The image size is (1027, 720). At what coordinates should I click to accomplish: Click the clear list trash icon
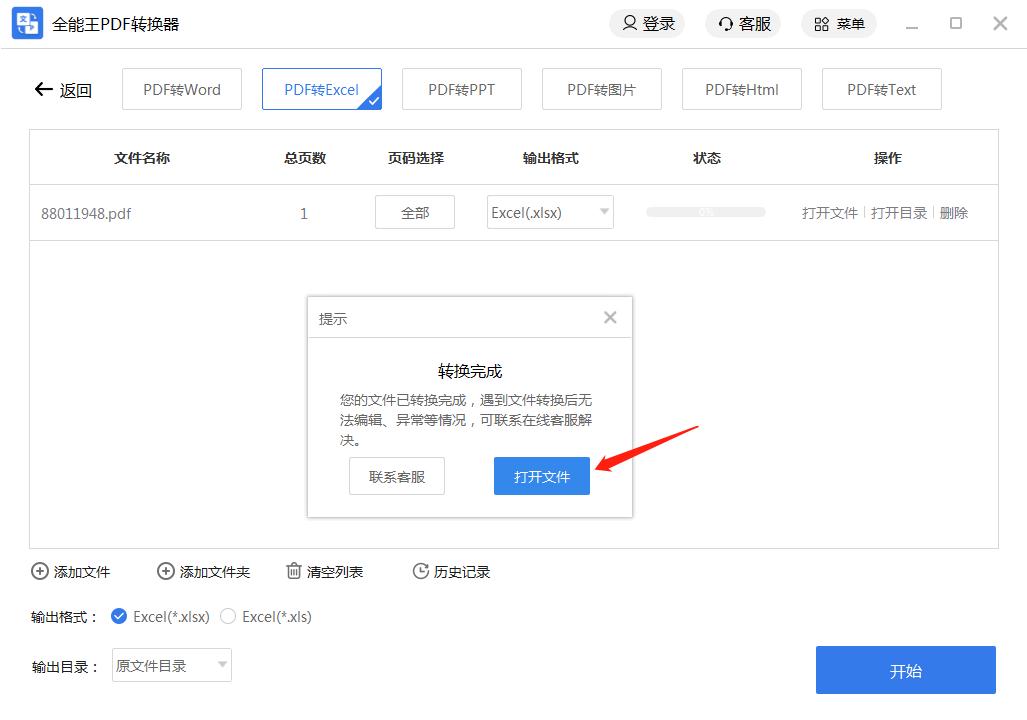293,572
